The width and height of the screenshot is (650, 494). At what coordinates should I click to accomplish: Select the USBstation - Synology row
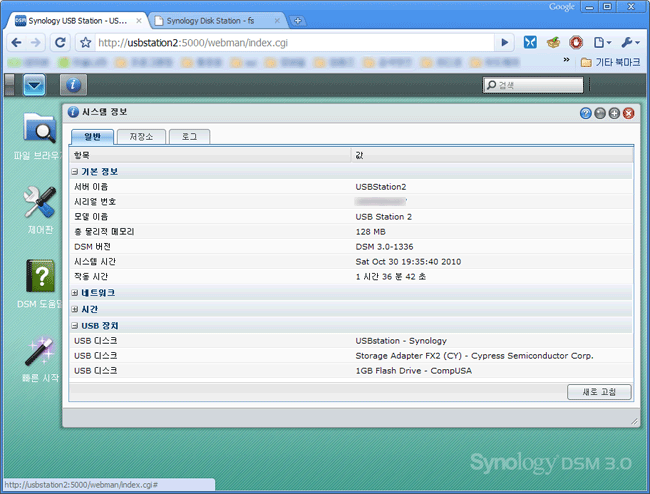(x=351, y=341)
